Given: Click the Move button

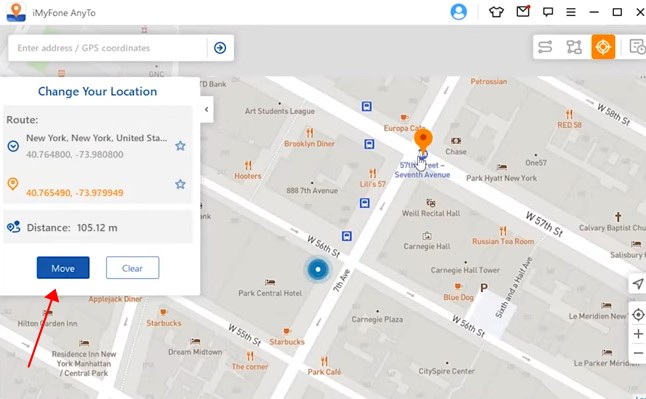Looking at the screenshot, I should (x=63, y=268).
